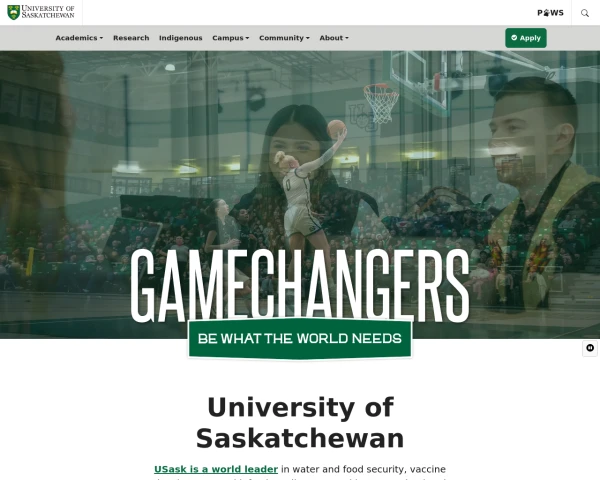The image size is (600, 480).
Task: Click the caret arrow beside Academics
Action: [101, 38]
